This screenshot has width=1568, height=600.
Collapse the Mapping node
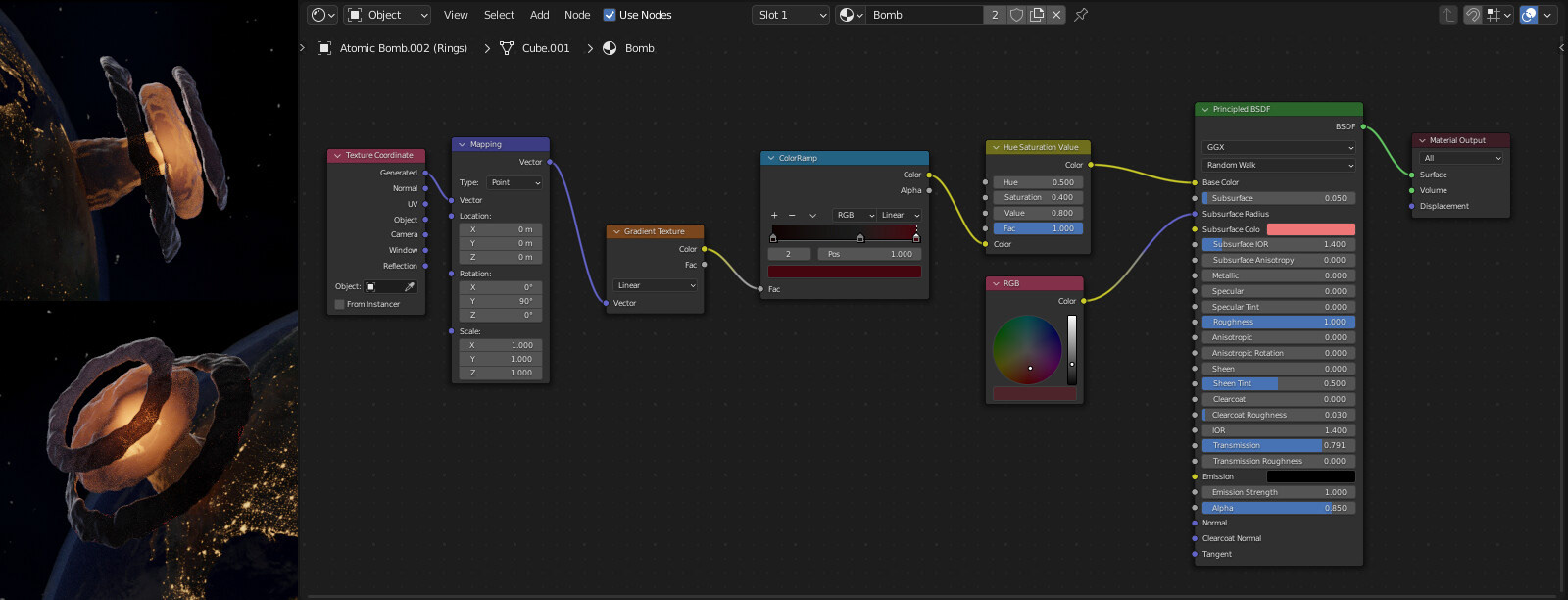tap(462, 144)
